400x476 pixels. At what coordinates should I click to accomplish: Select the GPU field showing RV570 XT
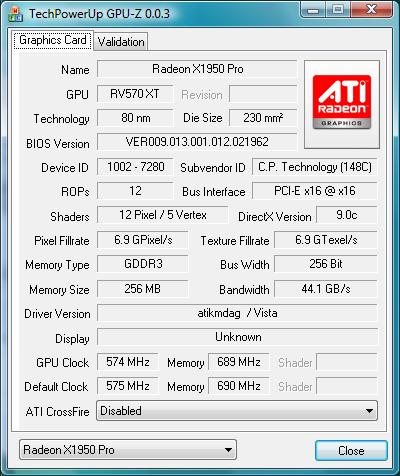tap(135, 94)
